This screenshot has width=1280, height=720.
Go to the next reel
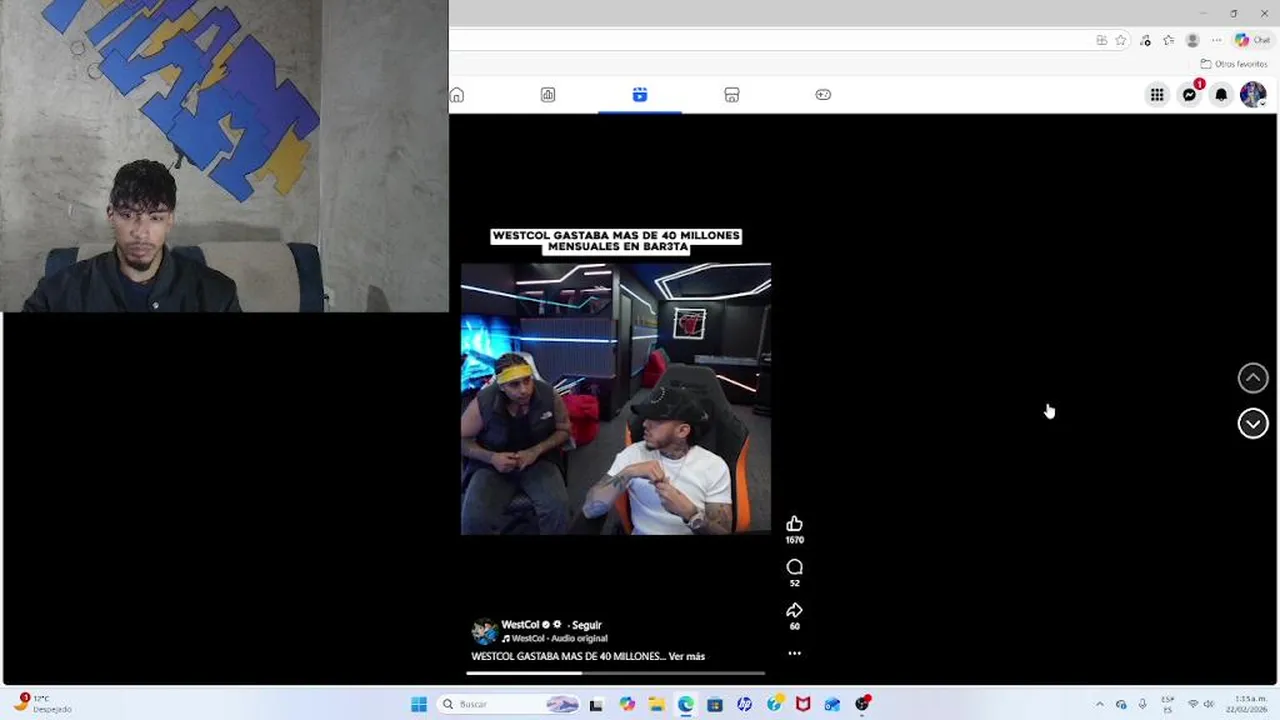click(1253, 424)
